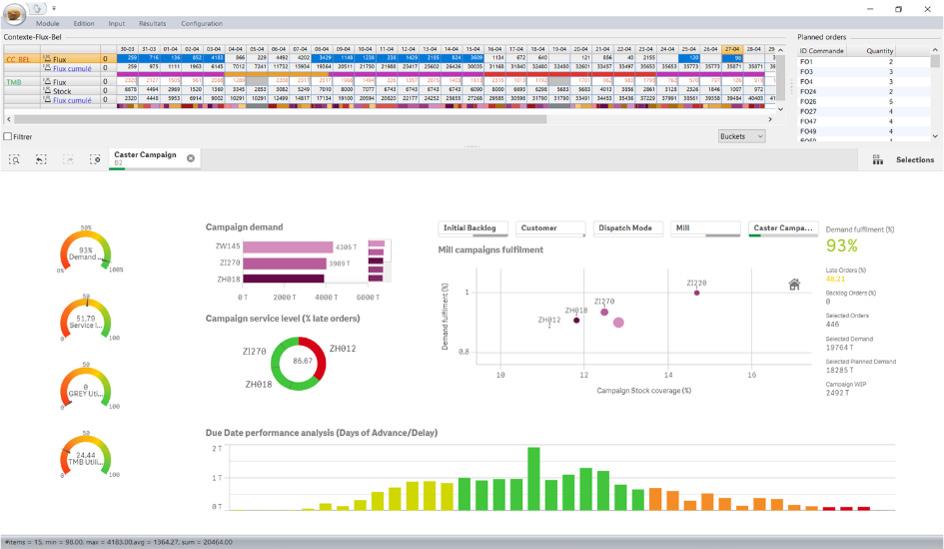Open the round application orb menu
This screenshot has width=944, height=549.
[x=14, y=14]
